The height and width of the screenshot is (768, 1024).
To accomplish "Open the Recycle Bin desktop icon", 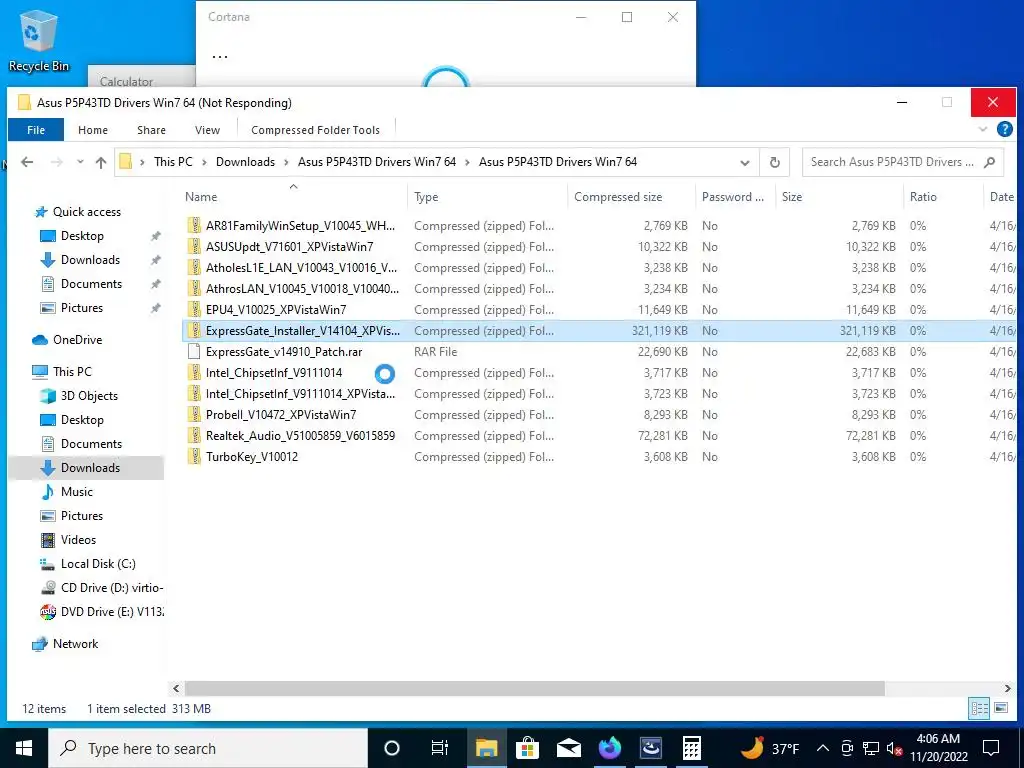I will tap(38, 40).
